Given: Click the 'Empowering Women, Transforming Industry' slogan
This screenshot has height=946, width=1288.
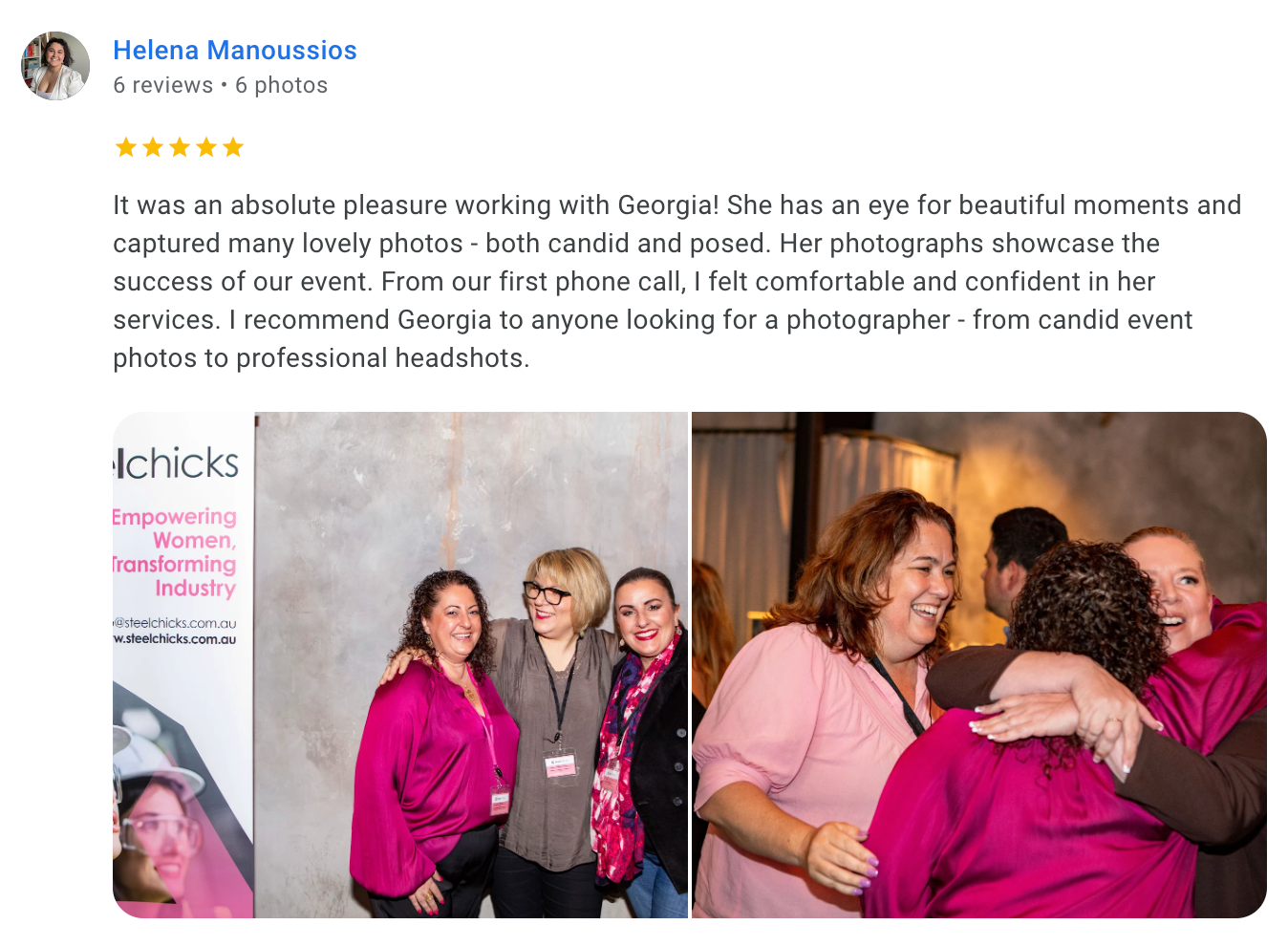Looking at the screenshot, I should 175,552.
